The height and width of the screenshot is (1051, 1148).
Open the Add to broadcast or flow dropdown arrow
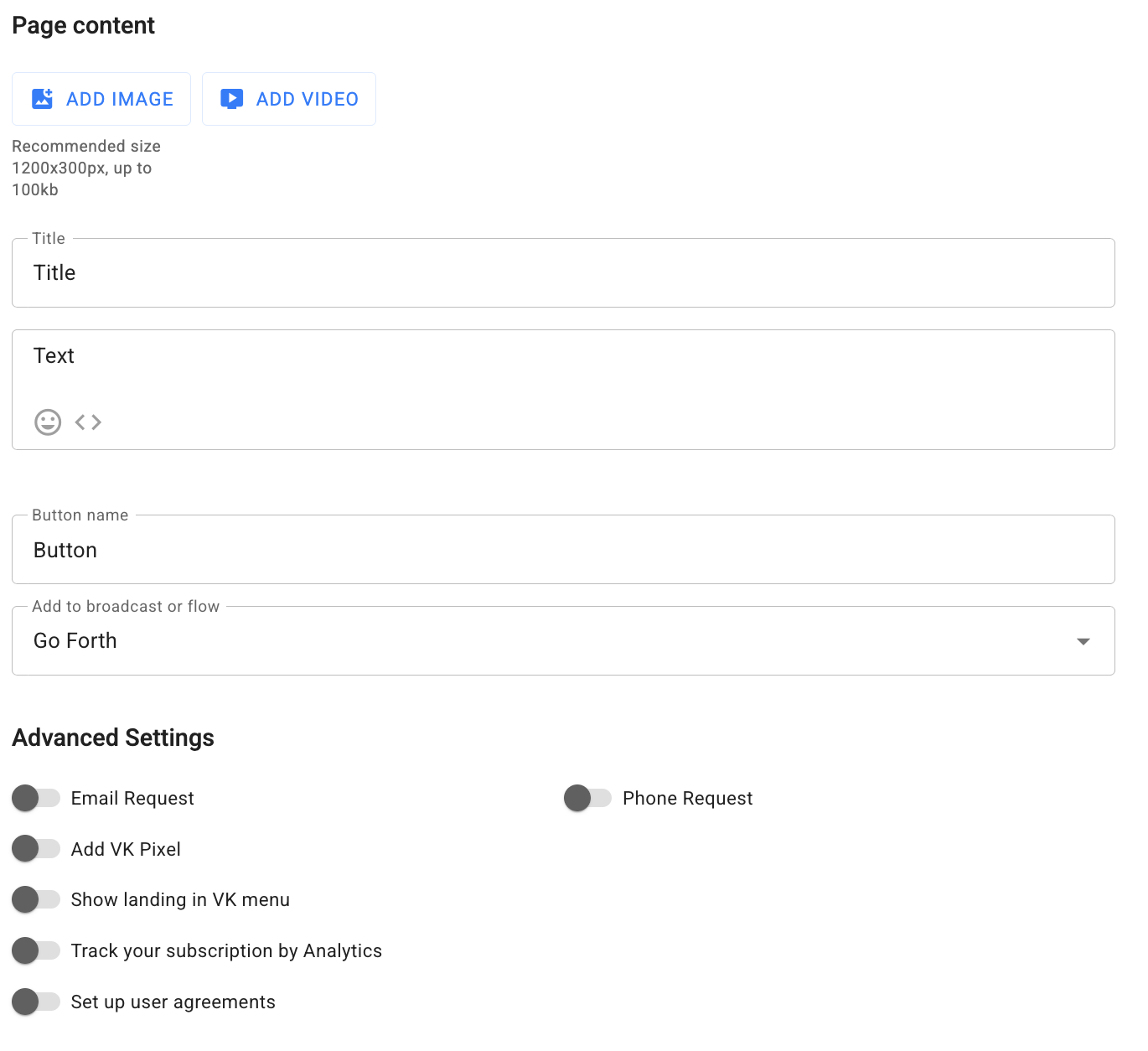(x=1083, y=641)
